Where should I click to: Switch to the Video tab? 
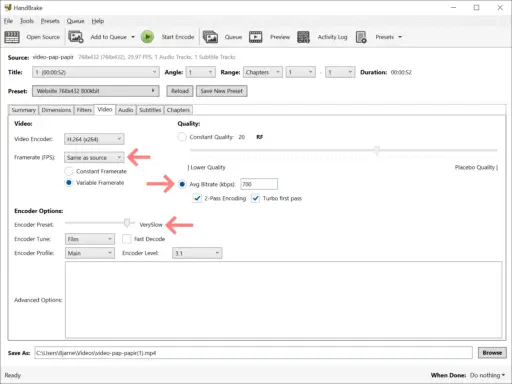point(105,110)
